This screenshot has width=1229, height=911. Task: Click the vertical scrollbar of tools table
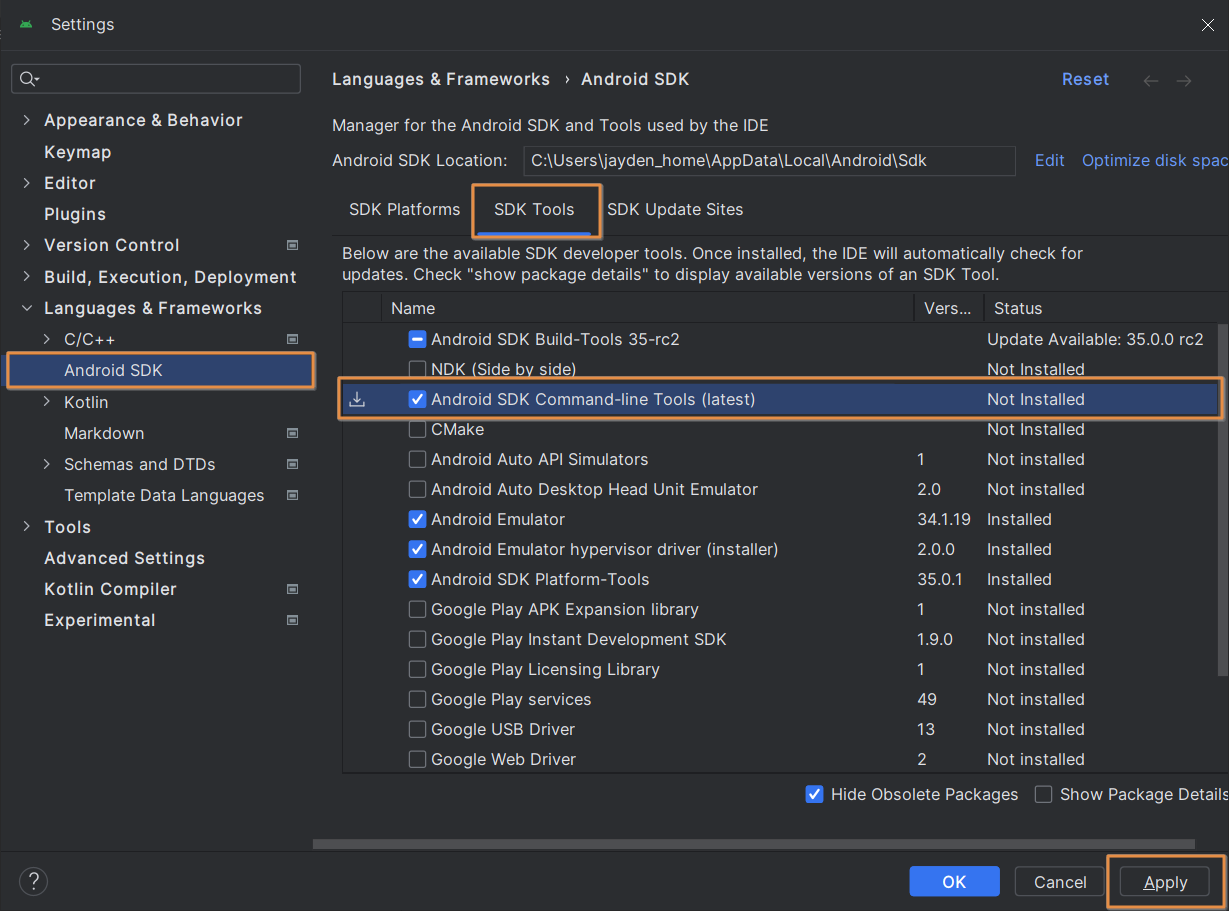[1222, 498]
